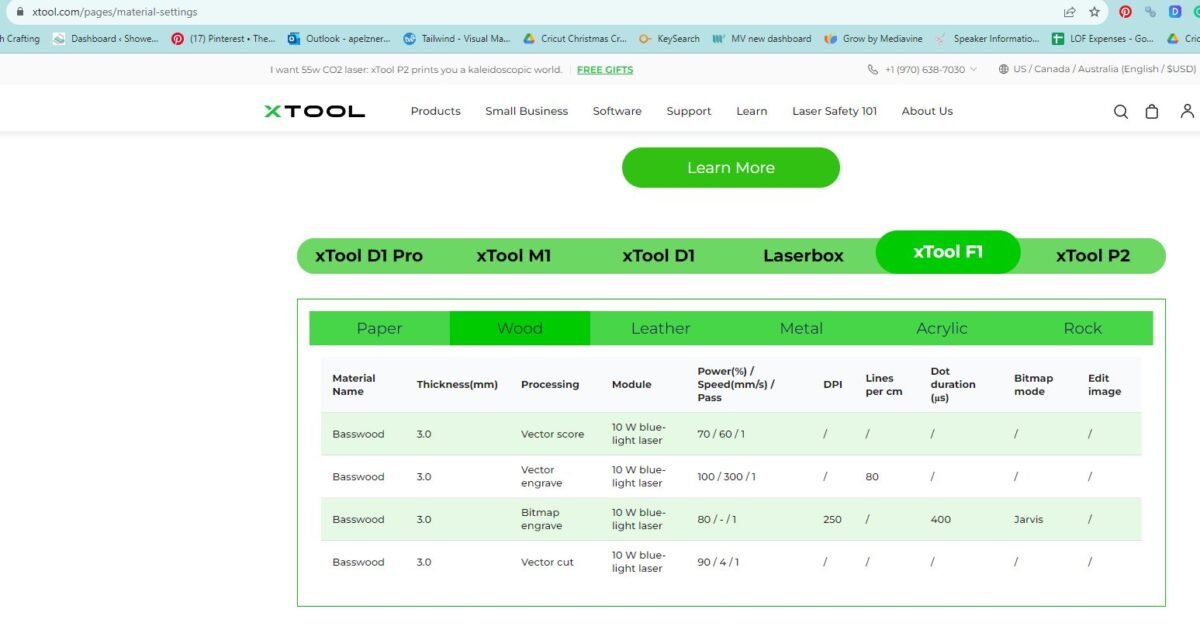Select the Laserbox machine tab

[x=803, y=256]
